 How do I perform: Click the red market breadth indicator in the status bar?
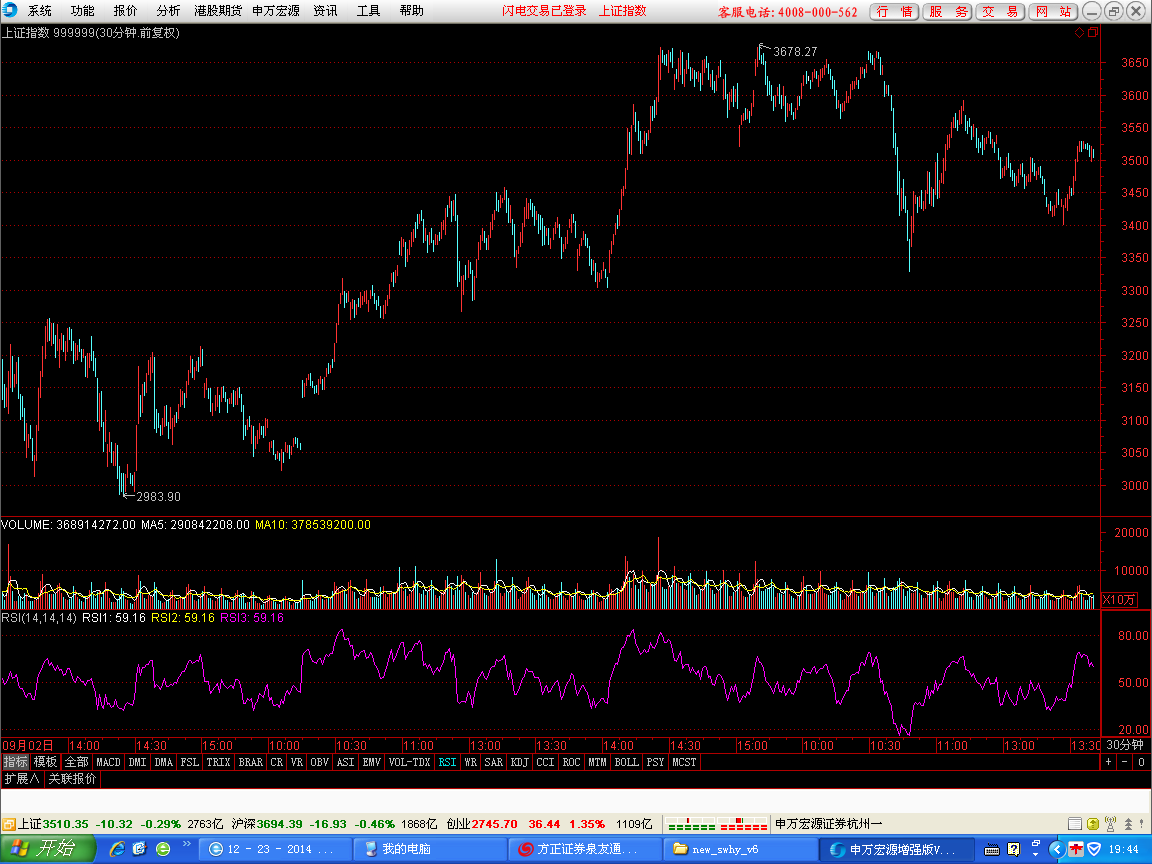point(744,824)
